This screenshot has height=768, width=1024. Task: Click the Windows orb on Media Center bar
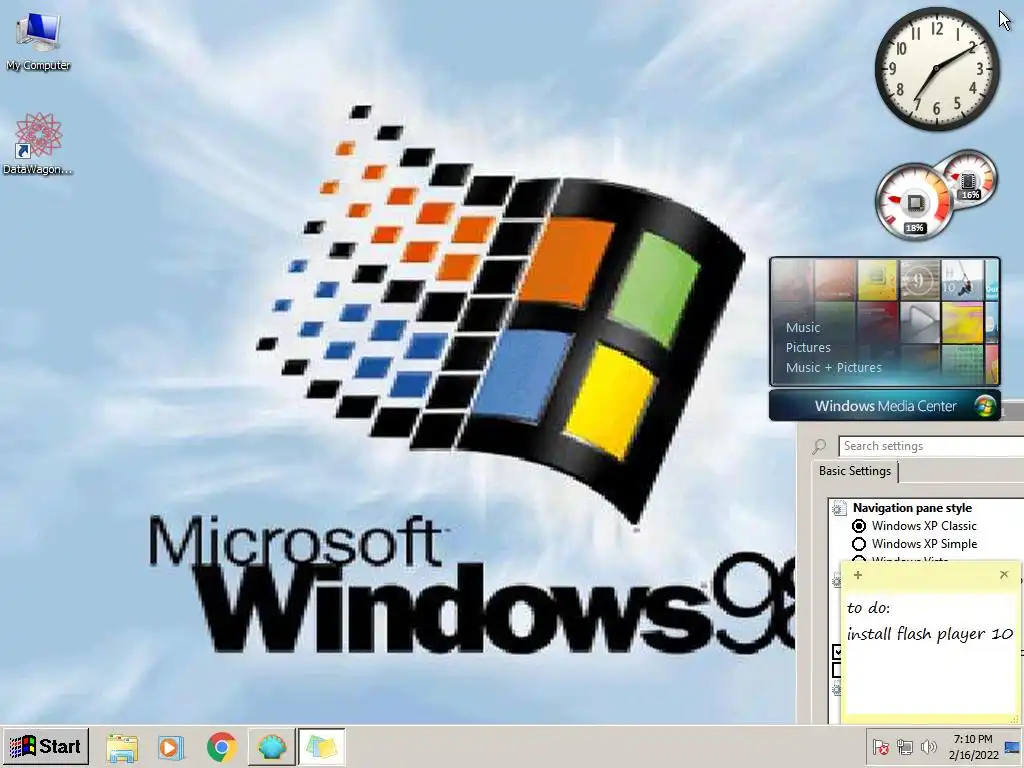coord(985,406)
